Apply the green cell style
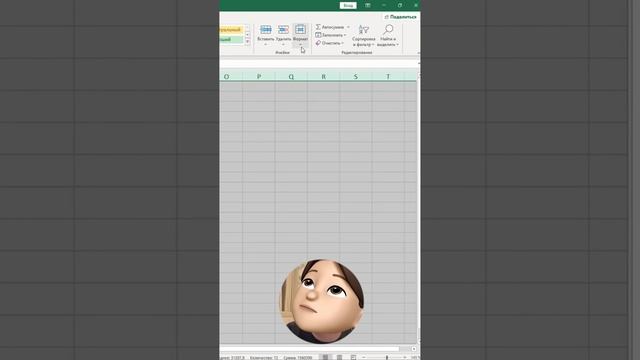 coord(231,40)
